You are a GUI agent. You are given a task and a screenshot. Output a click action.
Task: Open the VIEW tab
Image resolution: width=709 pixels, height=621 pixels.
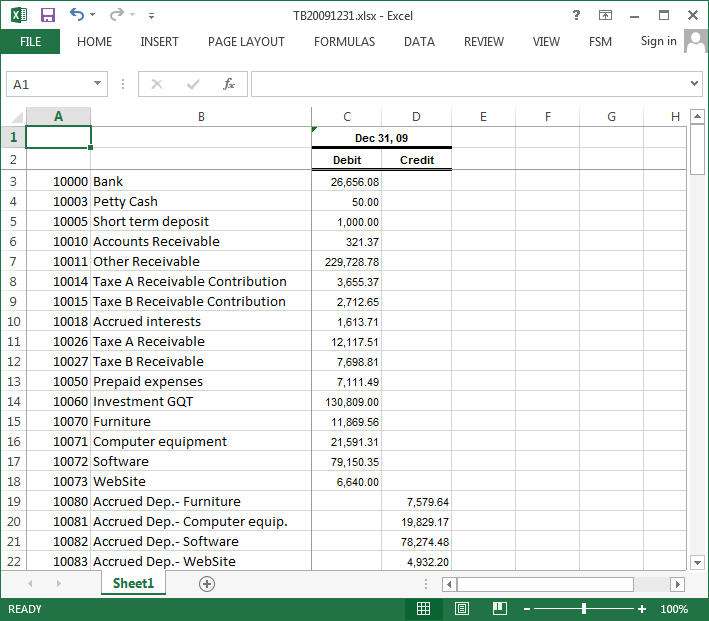(546, 42)
